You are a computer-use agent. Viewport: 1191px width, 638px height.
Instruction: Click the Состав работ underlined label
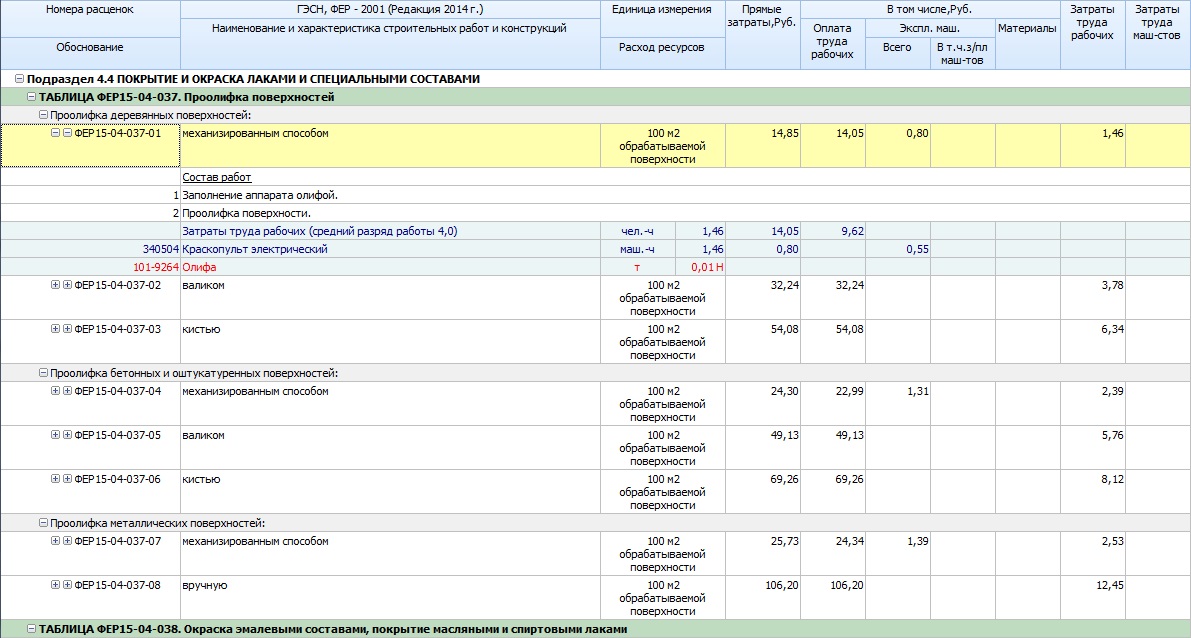[216, 177]
